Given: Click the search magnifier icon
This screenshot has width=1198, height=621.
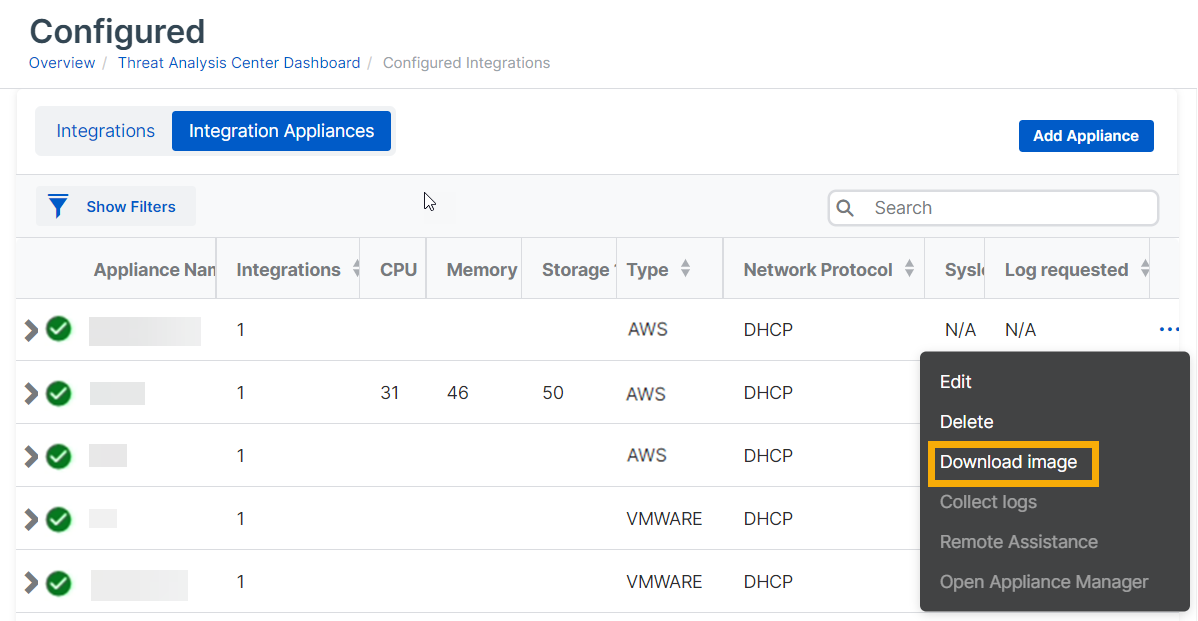Looking at the screenshot, I should pos(846,208).
